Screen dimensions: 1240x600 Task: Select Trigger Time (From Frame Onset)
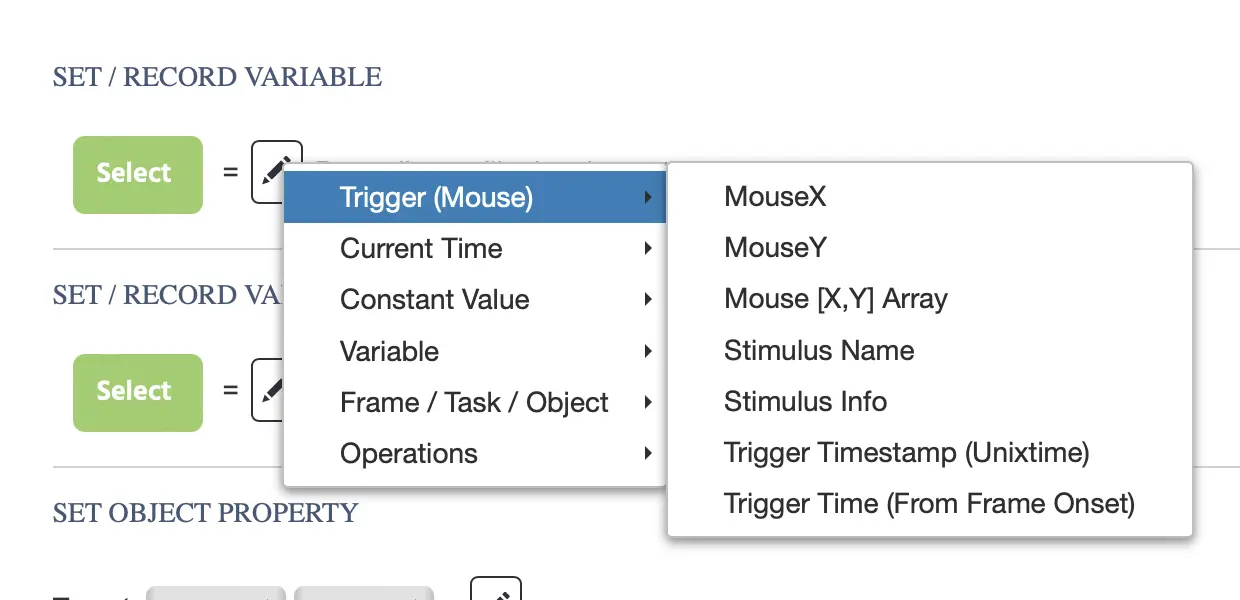click(929, 503)
